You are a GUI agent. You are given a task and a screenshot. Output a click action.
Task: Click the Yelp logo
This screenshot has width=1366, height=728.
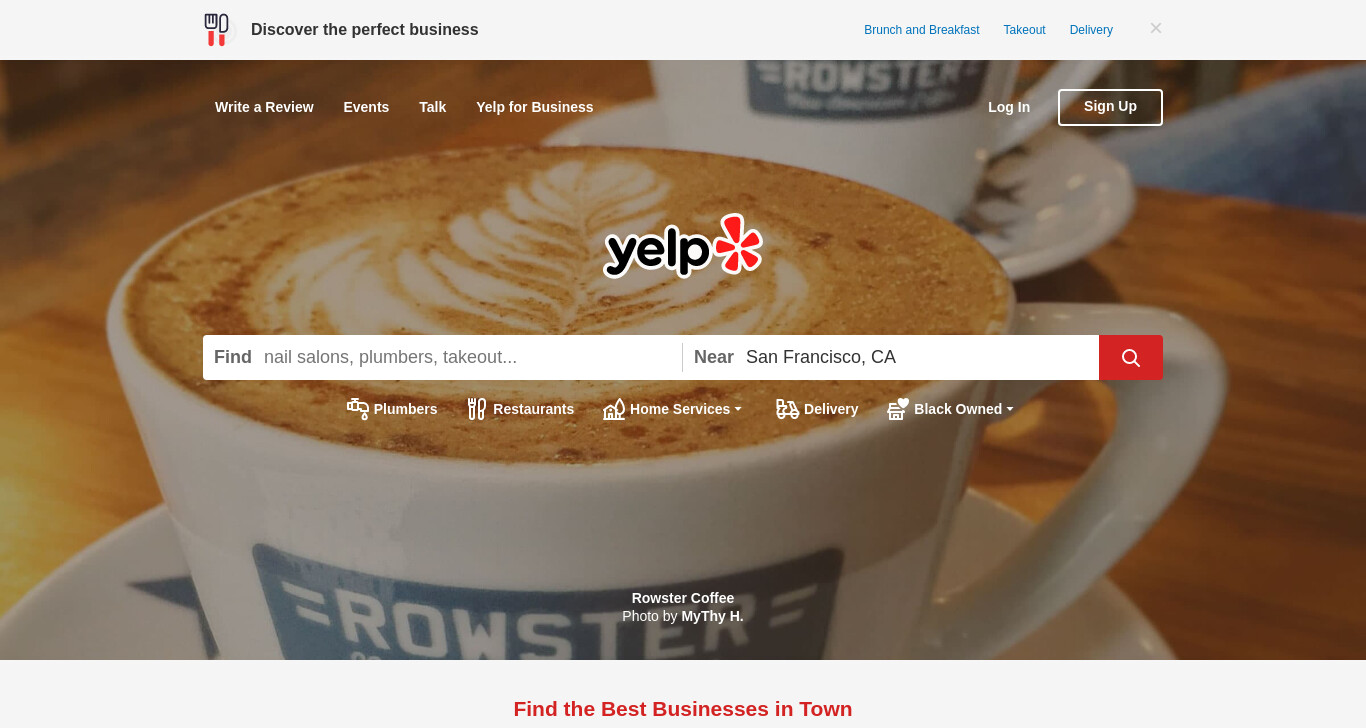[x=683, y=246]
